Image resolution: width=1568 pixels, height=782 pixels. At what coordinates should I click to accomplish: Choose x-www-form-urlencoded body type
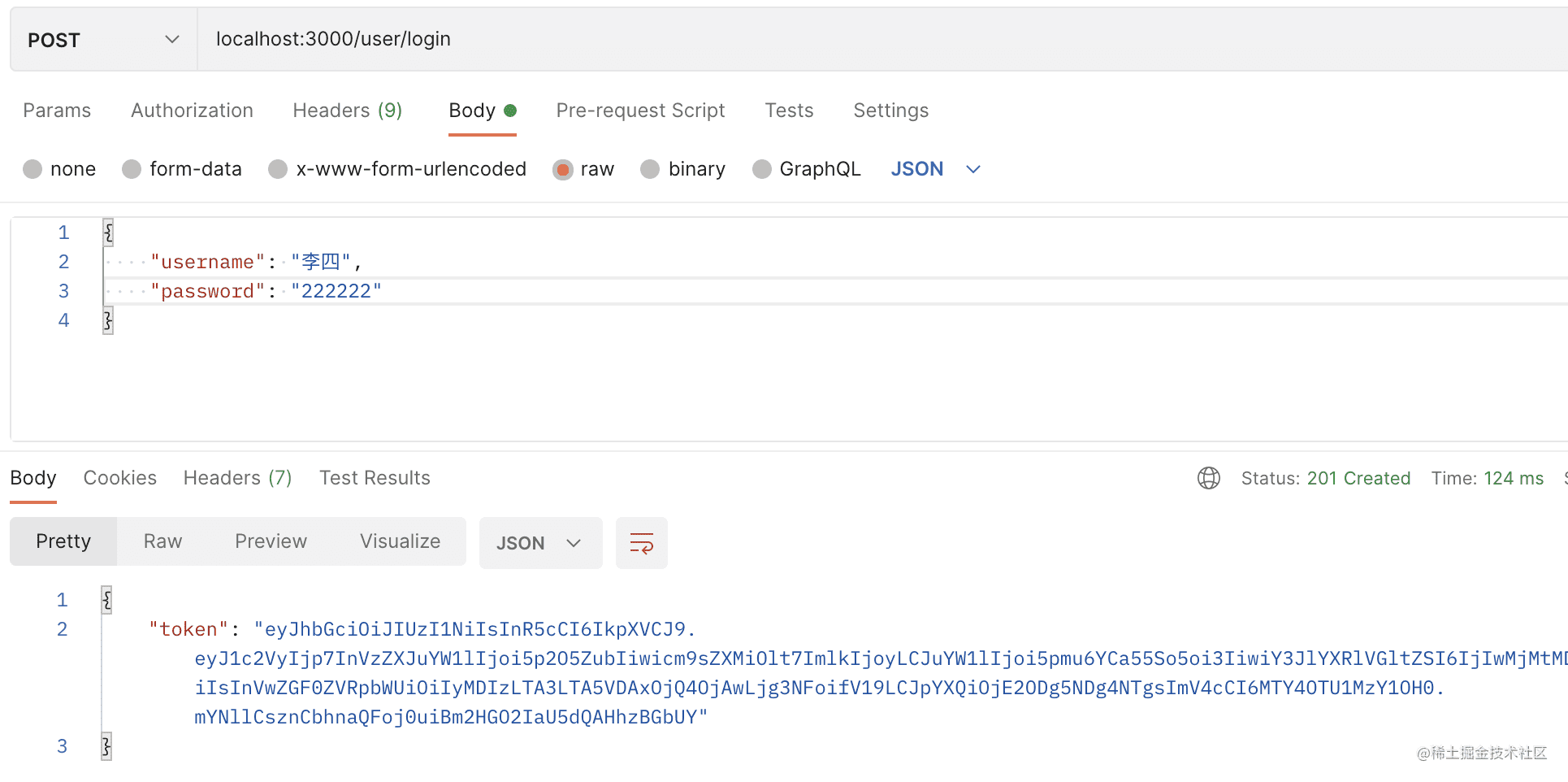click(278, 169)
